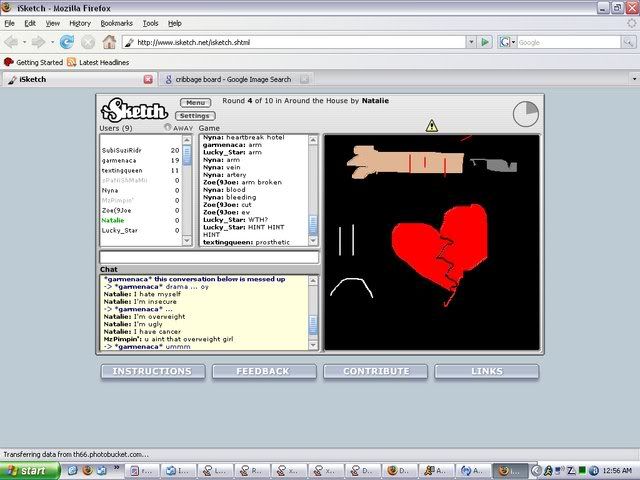Image resolution: width=640 pixels, height=480 pixels.
Task: Click the green Go arrow button
Action: point(485,42)
